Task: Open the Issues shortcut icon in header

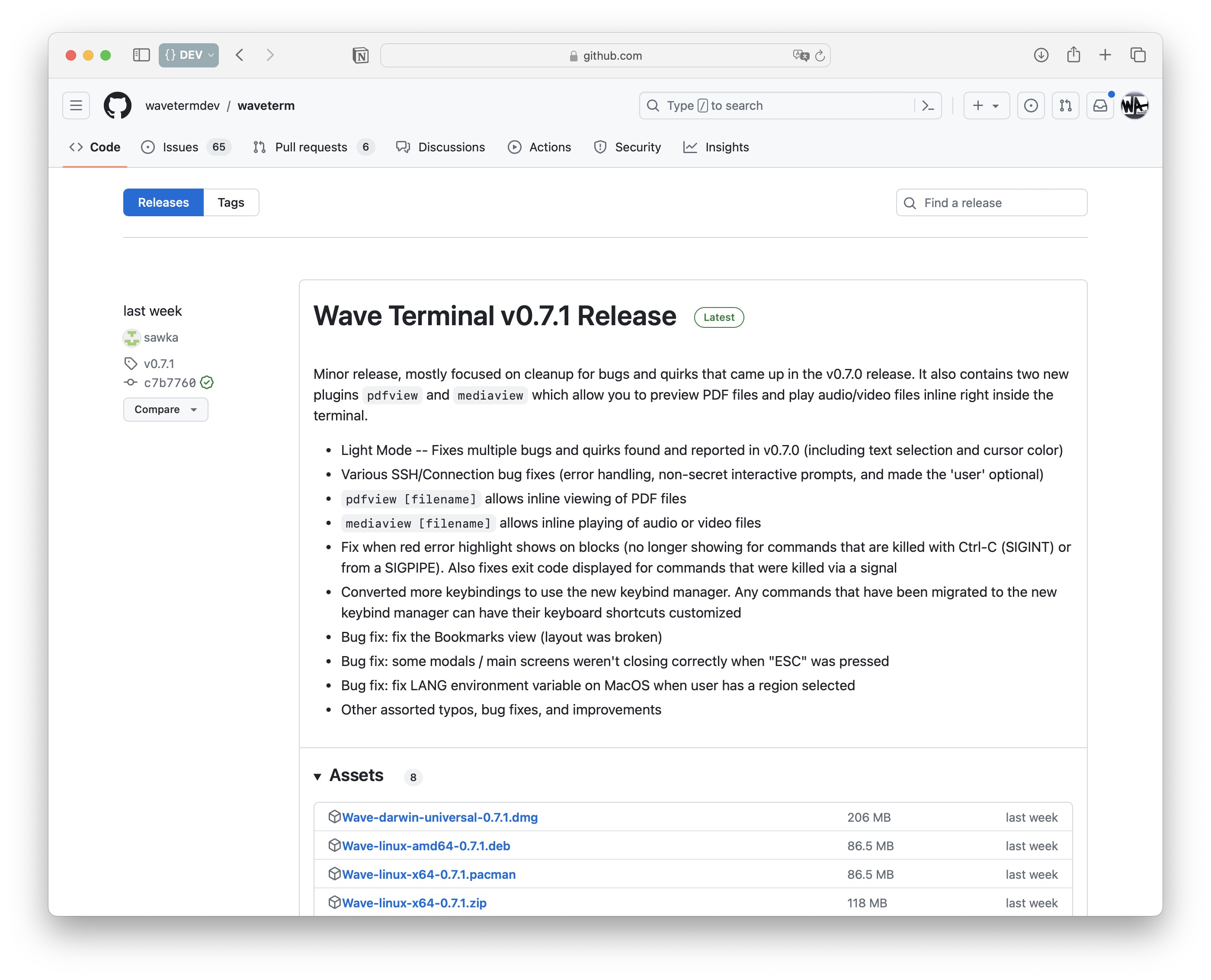Action: 1030,106
